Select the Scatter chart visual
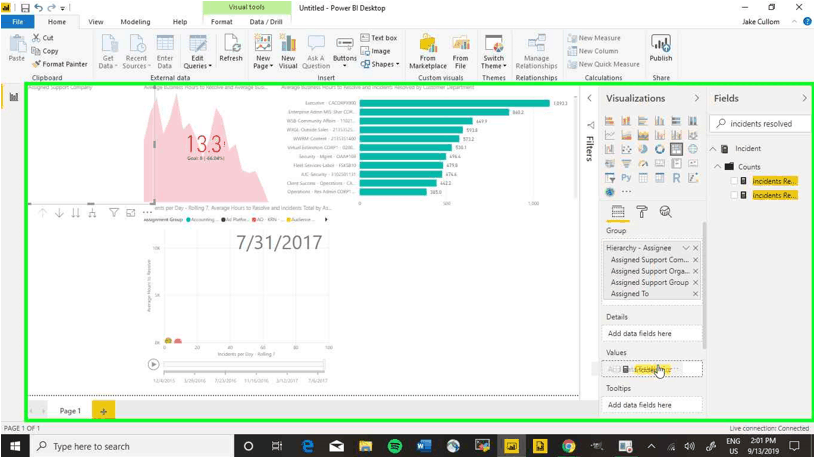The width and height of the screenshot is (816, 459). (x=627, y=149)
